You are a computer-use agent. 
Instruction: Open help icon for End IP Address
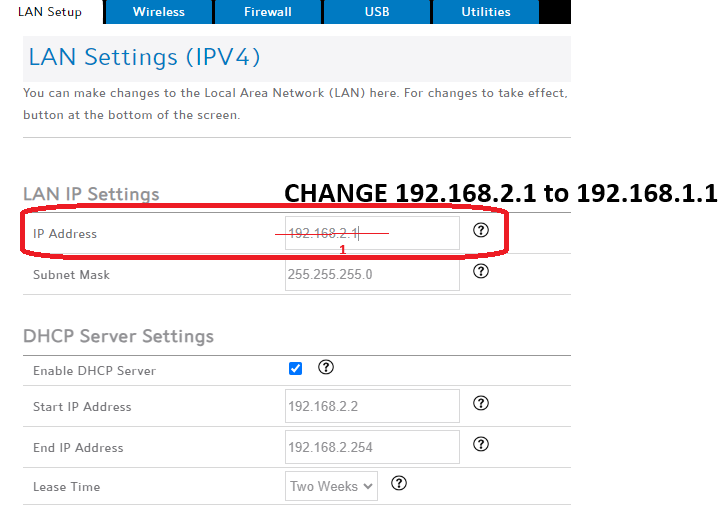tap(481, 444)
